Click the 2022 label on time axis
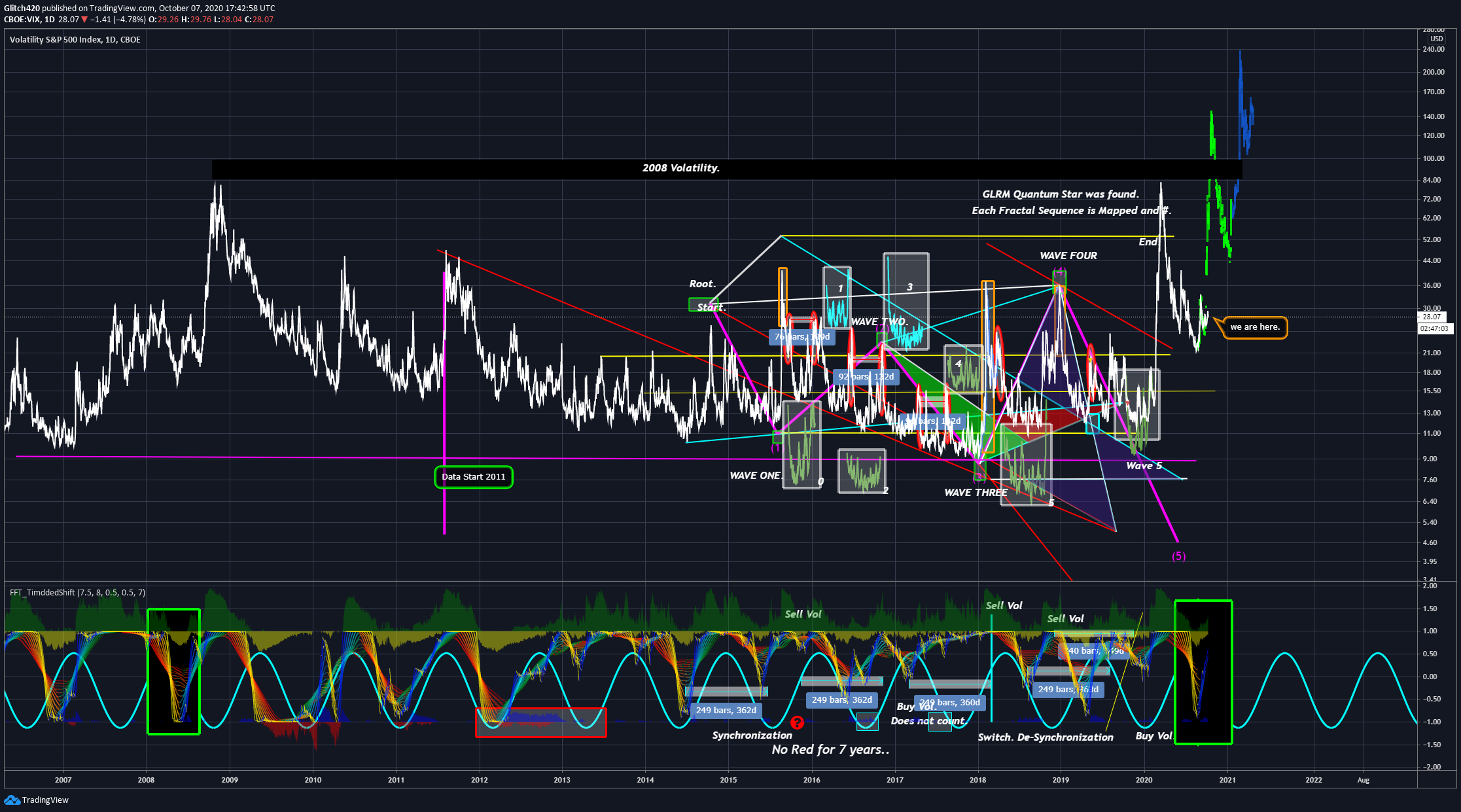 point(1313,780)
